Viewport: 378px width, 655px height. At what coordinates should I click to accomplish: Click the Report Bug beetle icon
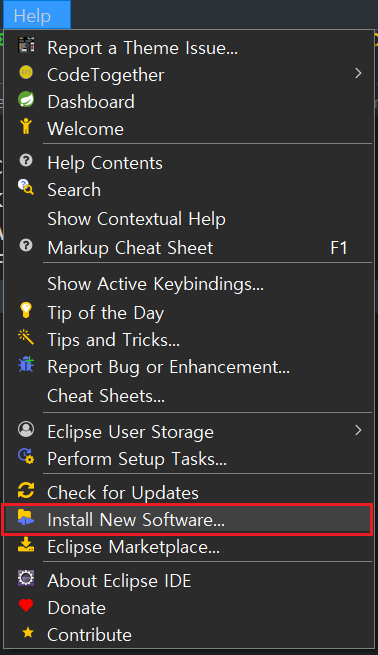coord(26,365)
